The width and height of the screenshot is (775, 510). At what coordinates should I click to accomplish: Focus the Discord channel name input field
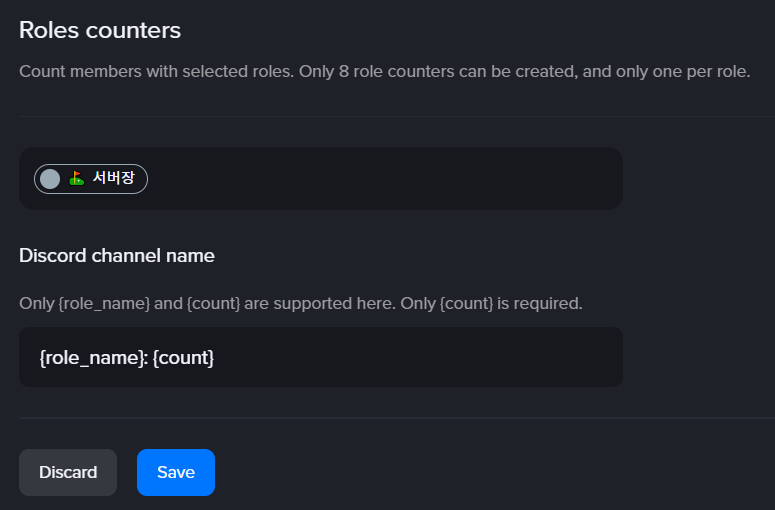click(x=400, y=357)
